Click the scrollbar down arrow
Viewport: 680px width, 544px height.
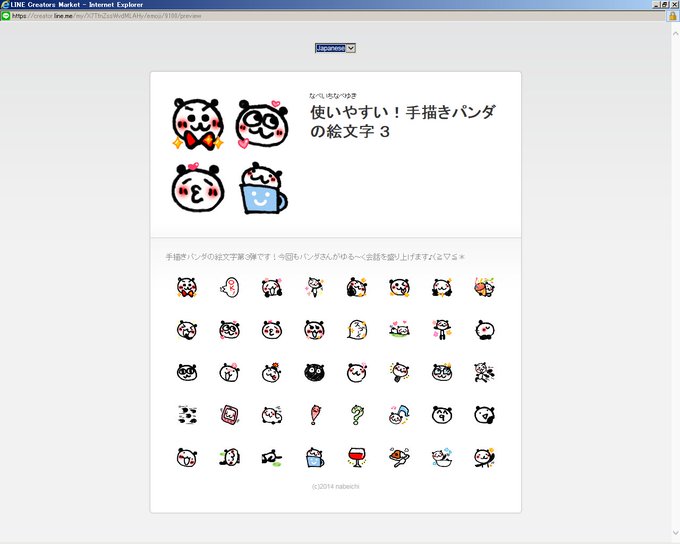click(x=675, y=532)
